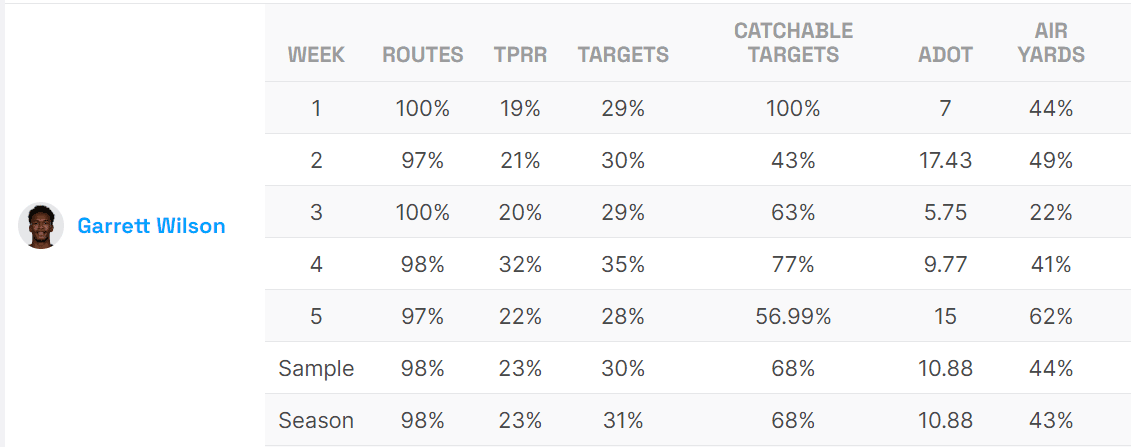1131x447 pixels.
Task: Select the Week 2 ADOT value 17.43
Action: [945, 160]
